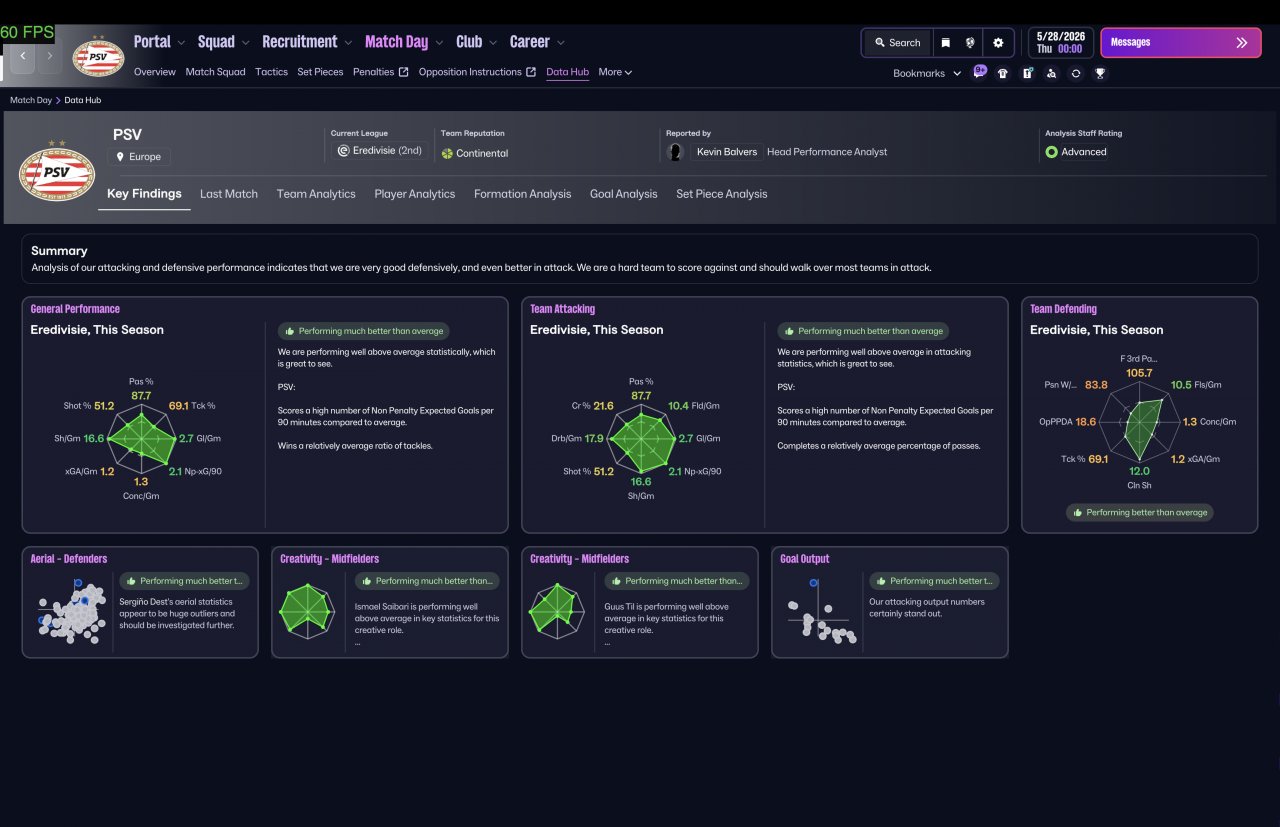This screenshot has height=827, width=1280.
Task: Open the Tactics submenu item
Action: click(x=271, y=72)
